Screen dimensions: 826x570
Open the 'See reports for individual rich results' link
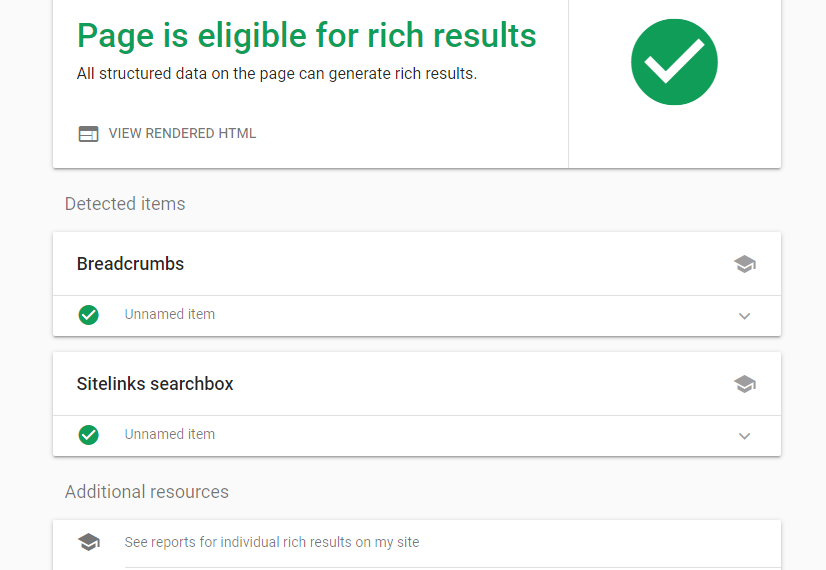[x=272, y=542]
